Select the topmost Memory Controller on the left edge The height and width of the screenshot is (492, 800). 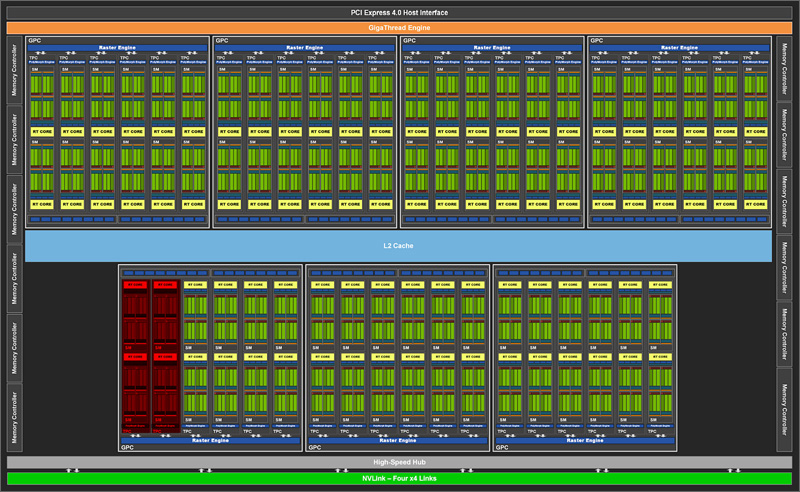tap(14, 69)
